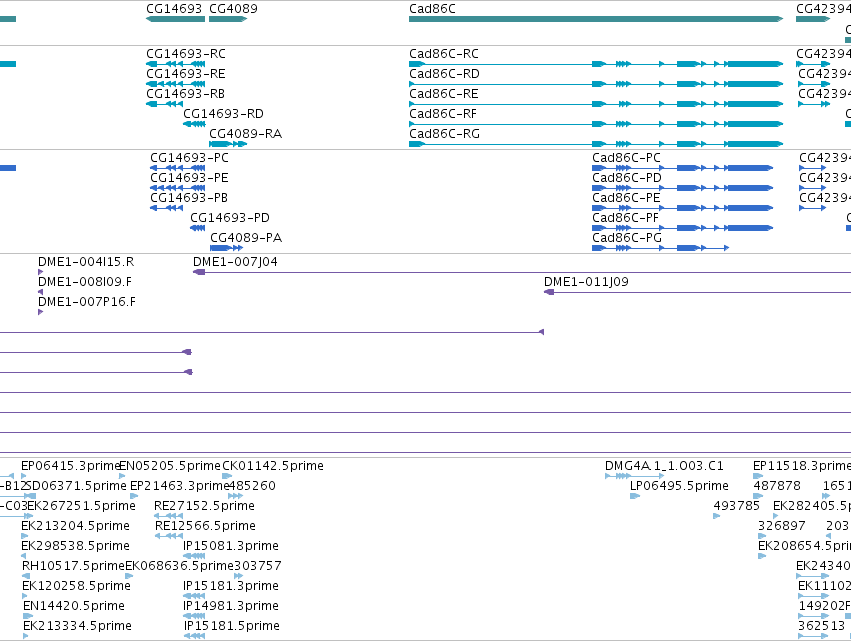Select the 493785 feature label
The height and width of the screenshot is (641, 851).
(736, 506)
